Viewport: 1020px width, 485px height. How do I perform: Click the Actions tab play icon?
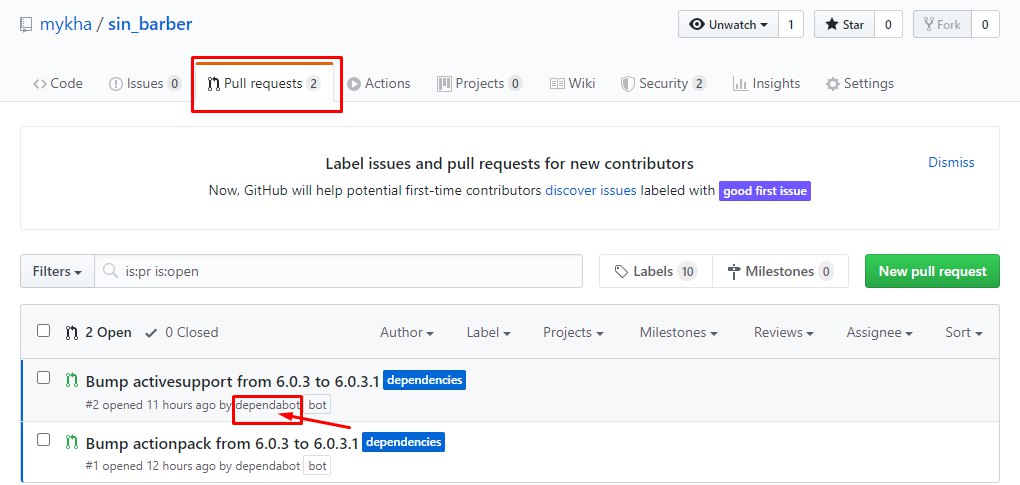click(x=354, y=84)
